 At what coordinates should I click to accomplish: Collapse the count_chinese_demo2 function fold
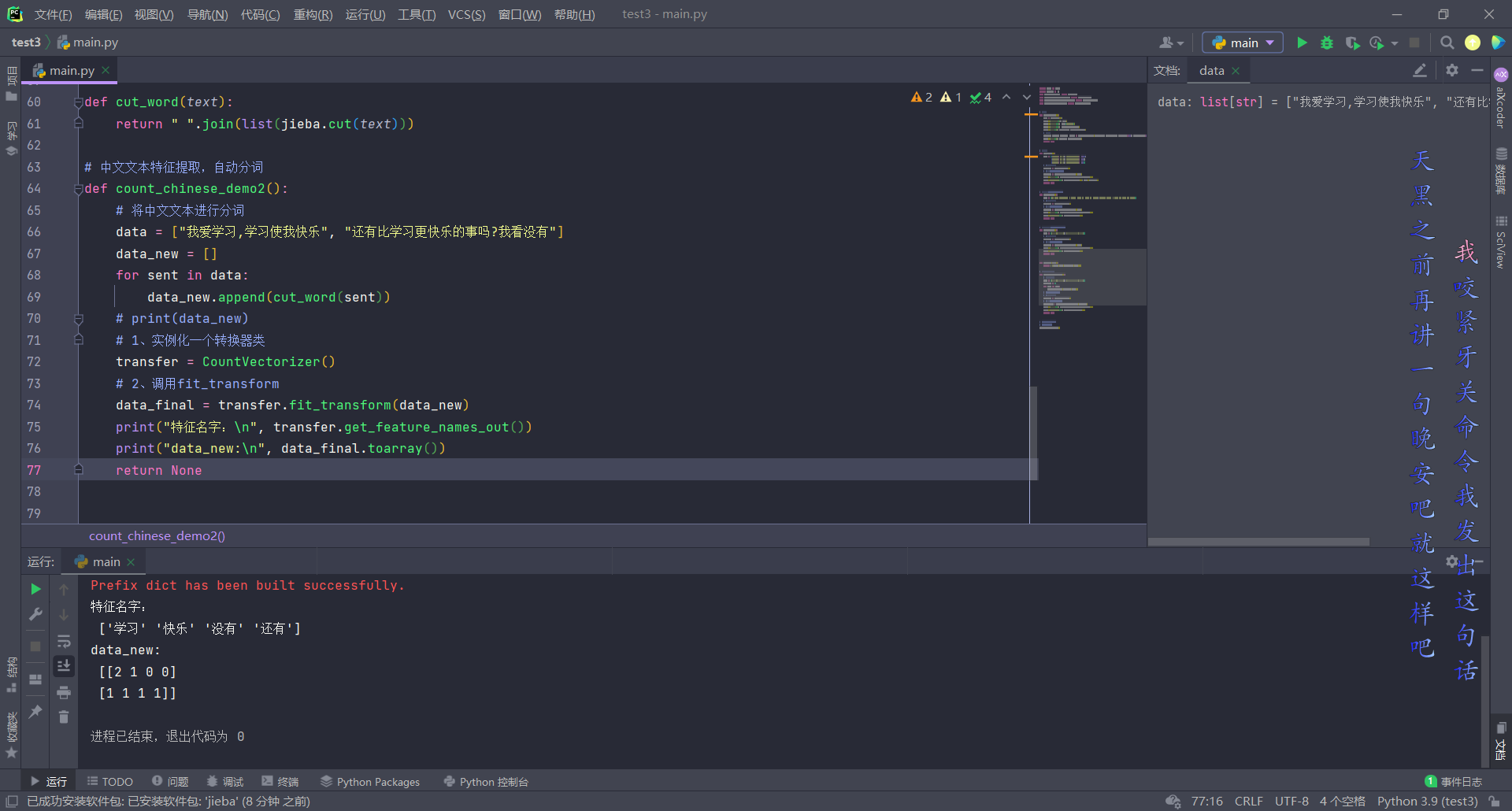(79, 189)
